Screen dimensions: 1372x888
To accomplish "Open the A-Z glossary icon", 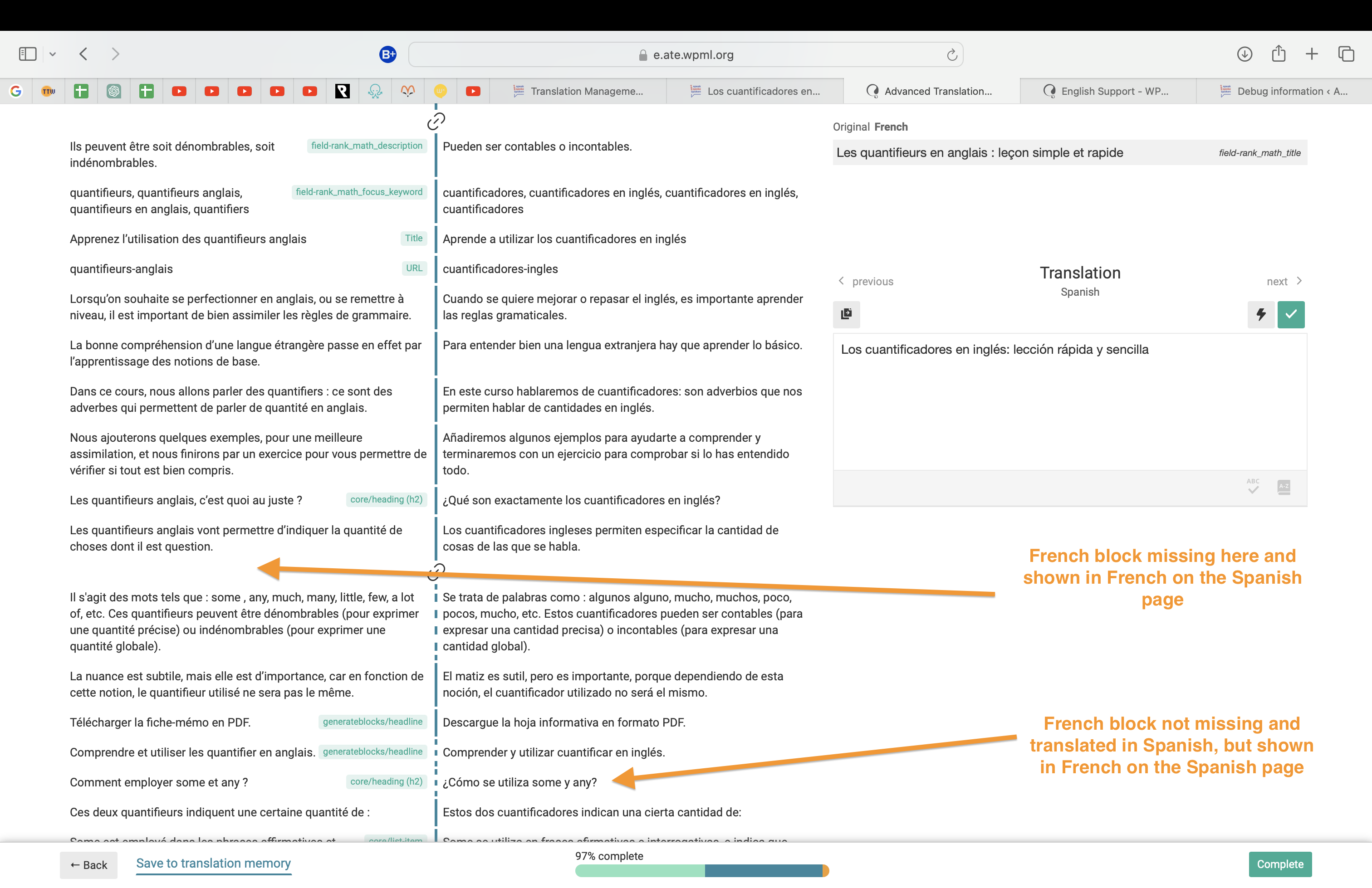I will pyautogui.click(x=1284, y=487).
